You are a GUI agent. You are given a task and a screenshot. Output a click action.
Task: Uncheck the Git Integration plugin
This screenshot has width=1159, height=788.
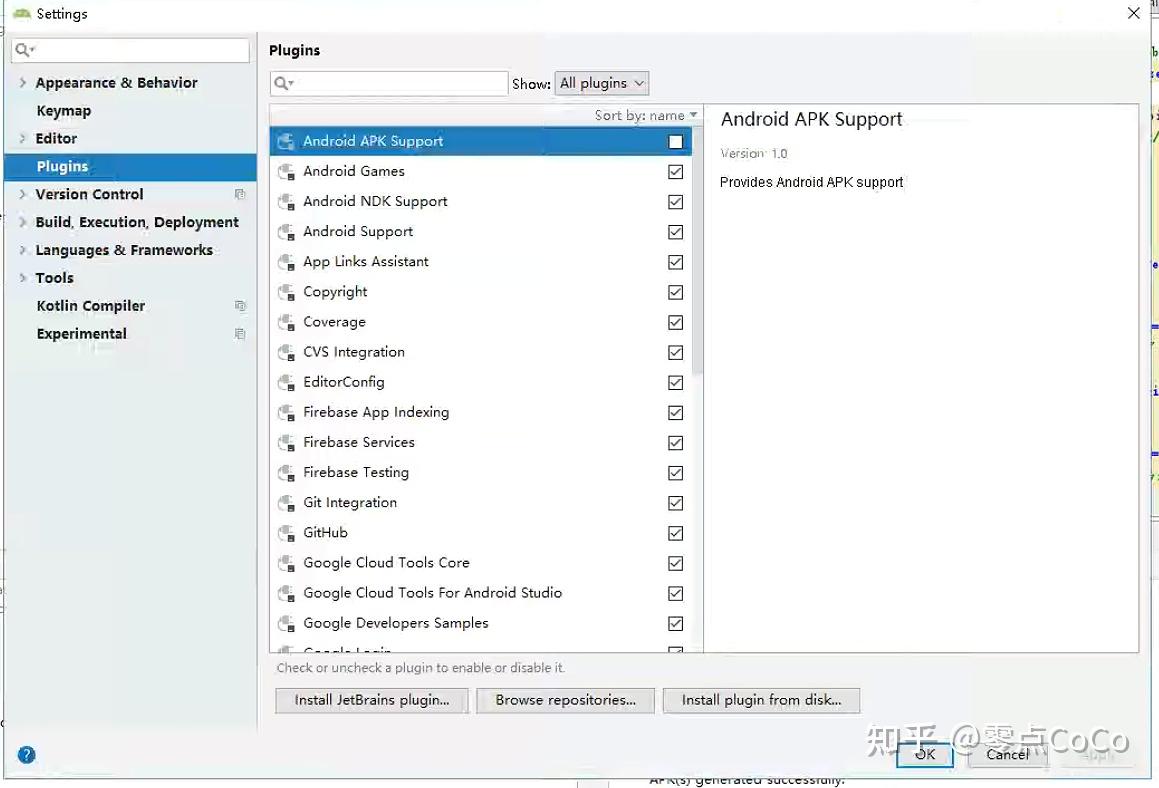coord(676,503)
